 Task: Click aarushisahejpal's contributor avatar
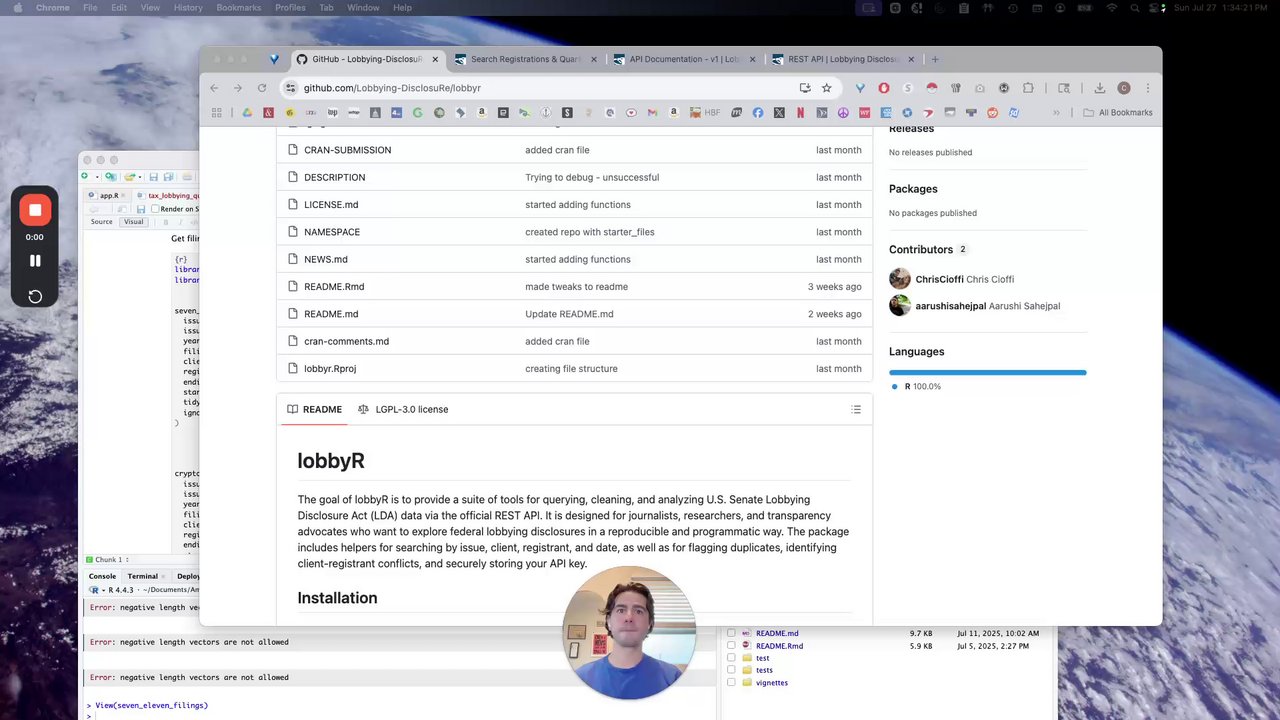900,305
